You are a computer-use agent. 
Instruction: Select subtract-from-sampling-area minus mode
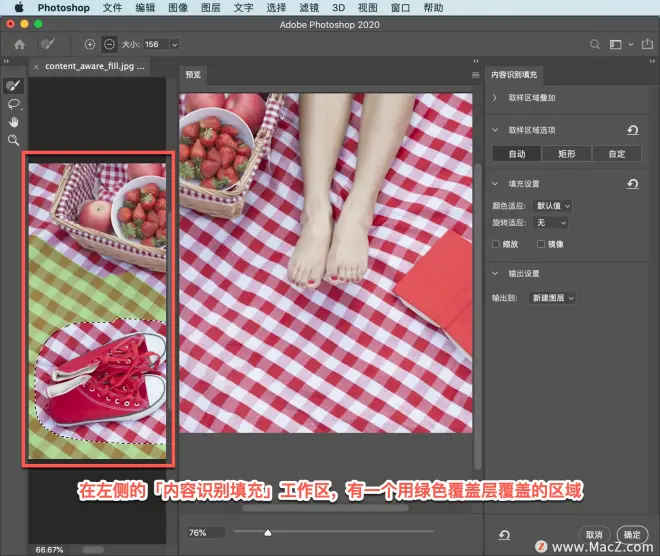coord(109,44)
